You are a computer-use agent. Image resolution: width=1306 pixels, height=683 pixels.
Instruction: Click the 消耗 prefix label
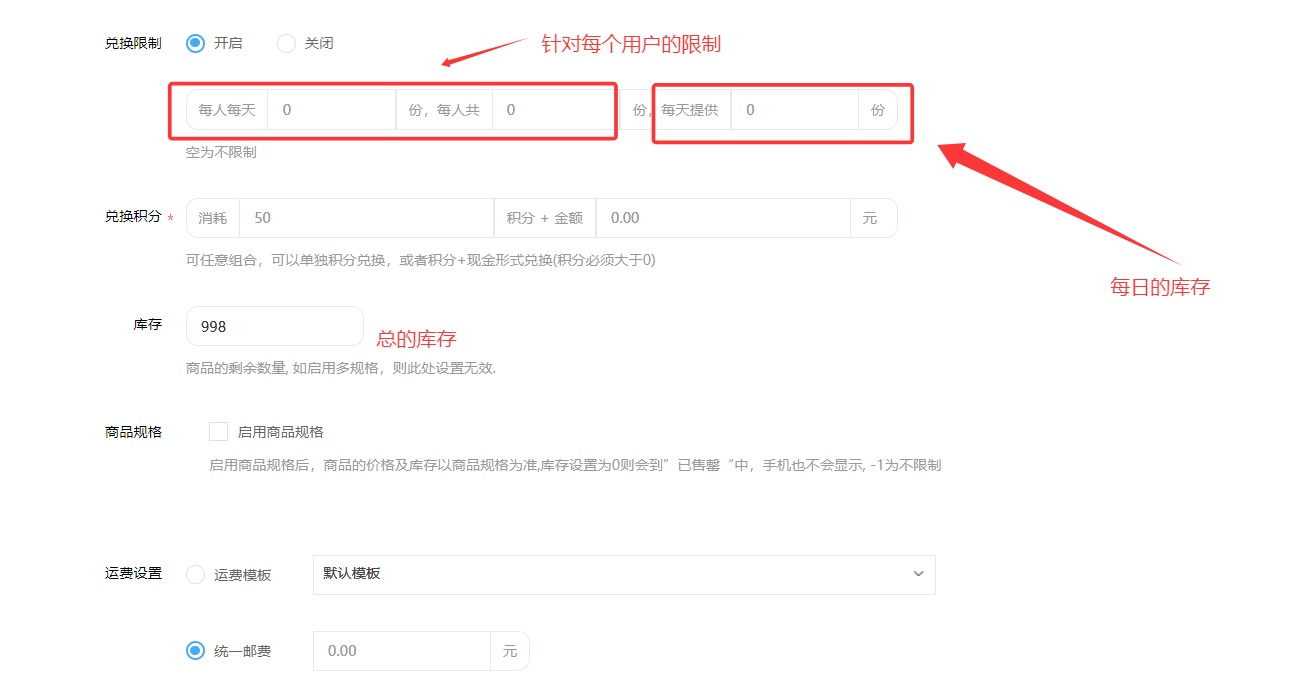tap(213, 218)
